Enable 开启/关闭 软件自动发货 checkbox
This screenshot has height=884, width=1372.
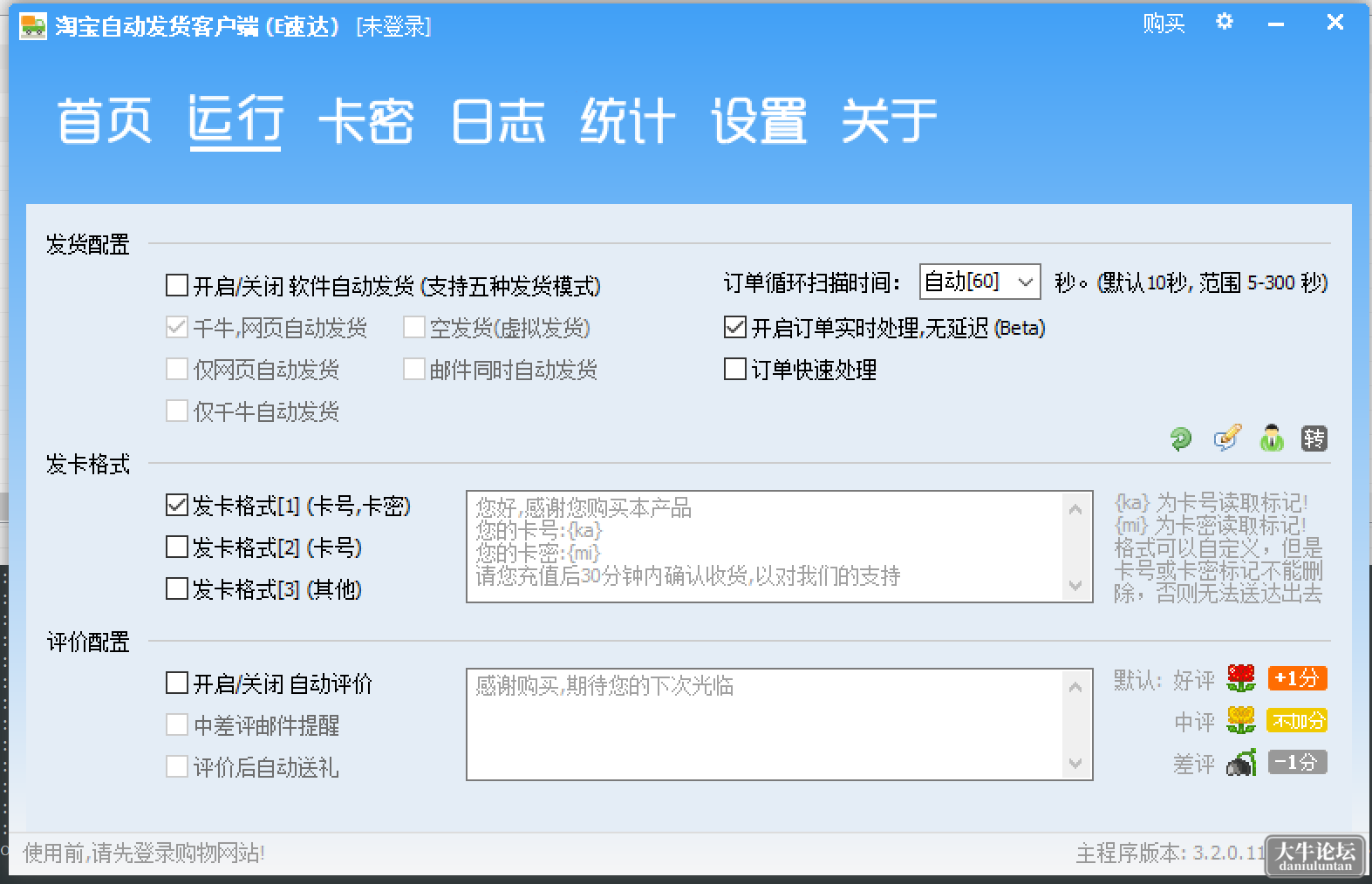[x=177, y=285]
